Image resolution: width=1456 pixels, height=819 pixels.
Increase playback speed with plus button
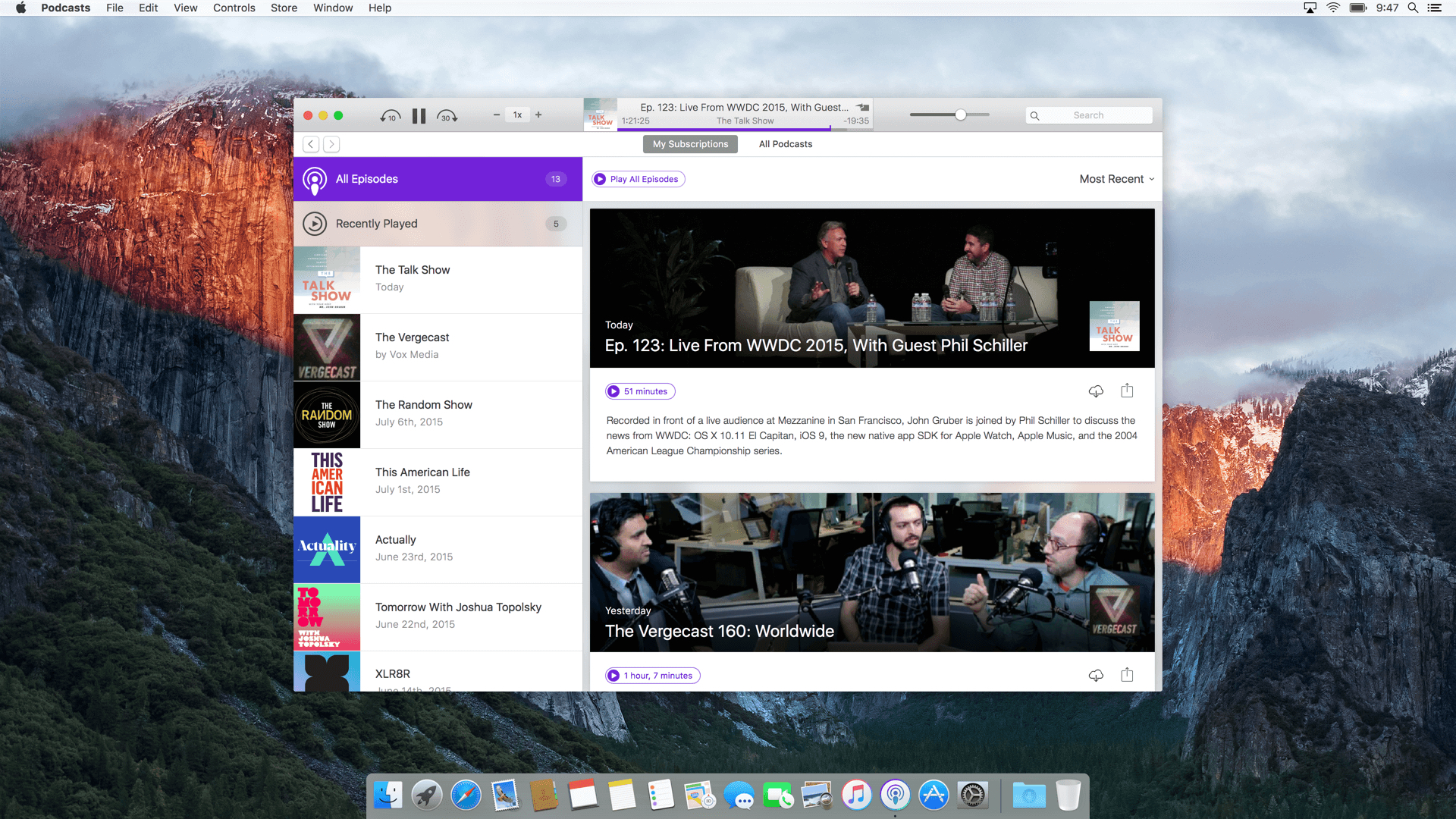(x=538, y=115)
